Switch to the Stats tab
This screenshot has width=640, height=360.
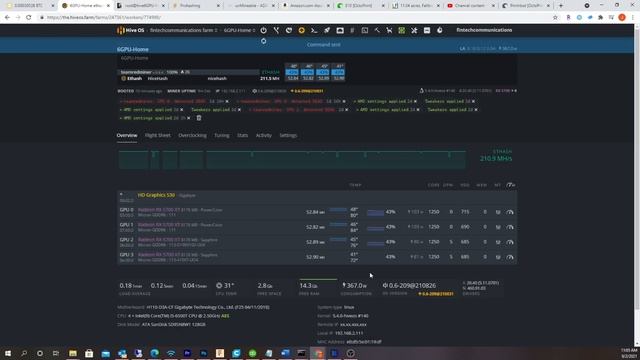(242, 136)
